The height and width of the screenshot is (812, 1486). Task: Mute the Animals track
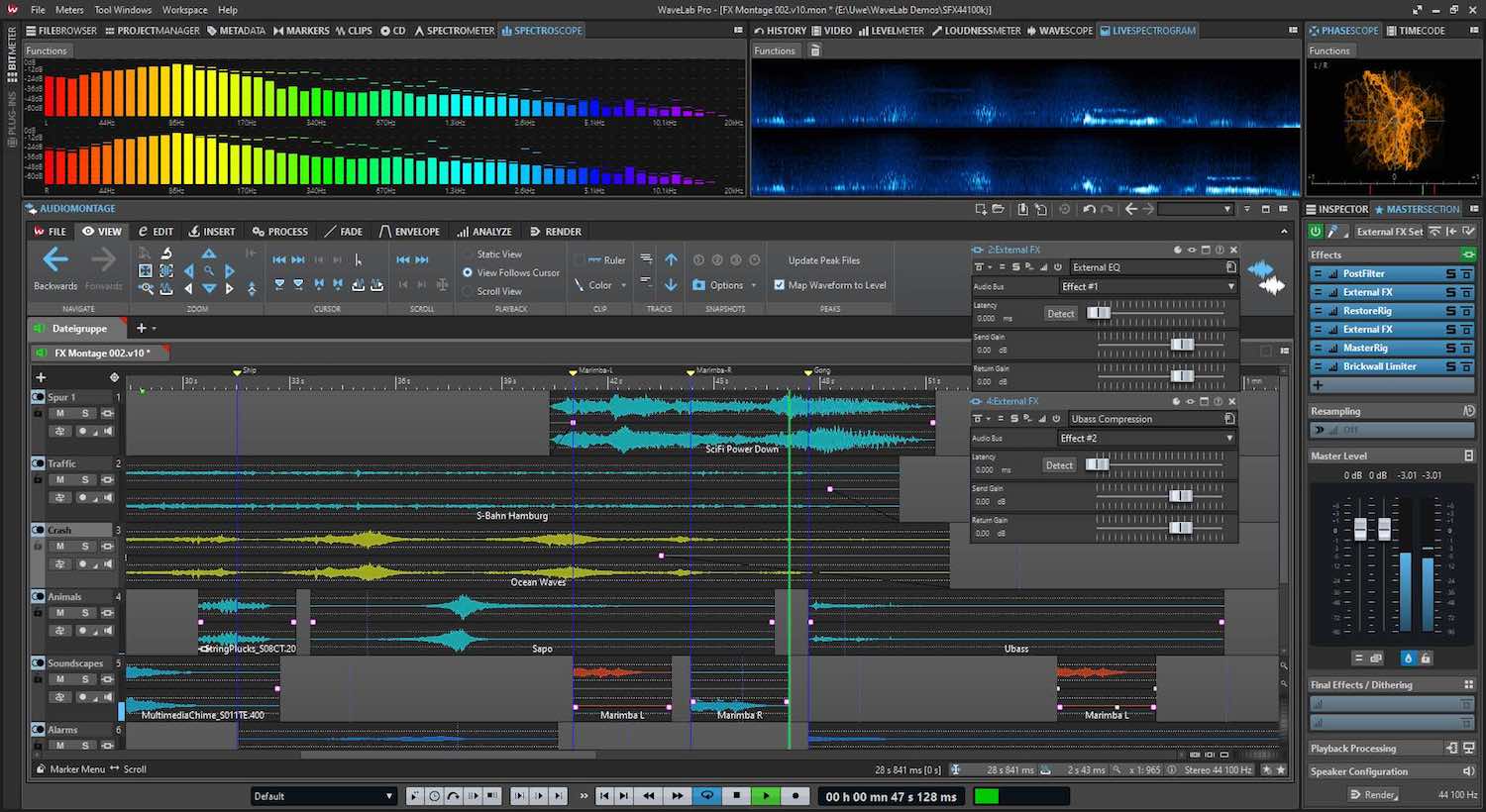[60, 613]
